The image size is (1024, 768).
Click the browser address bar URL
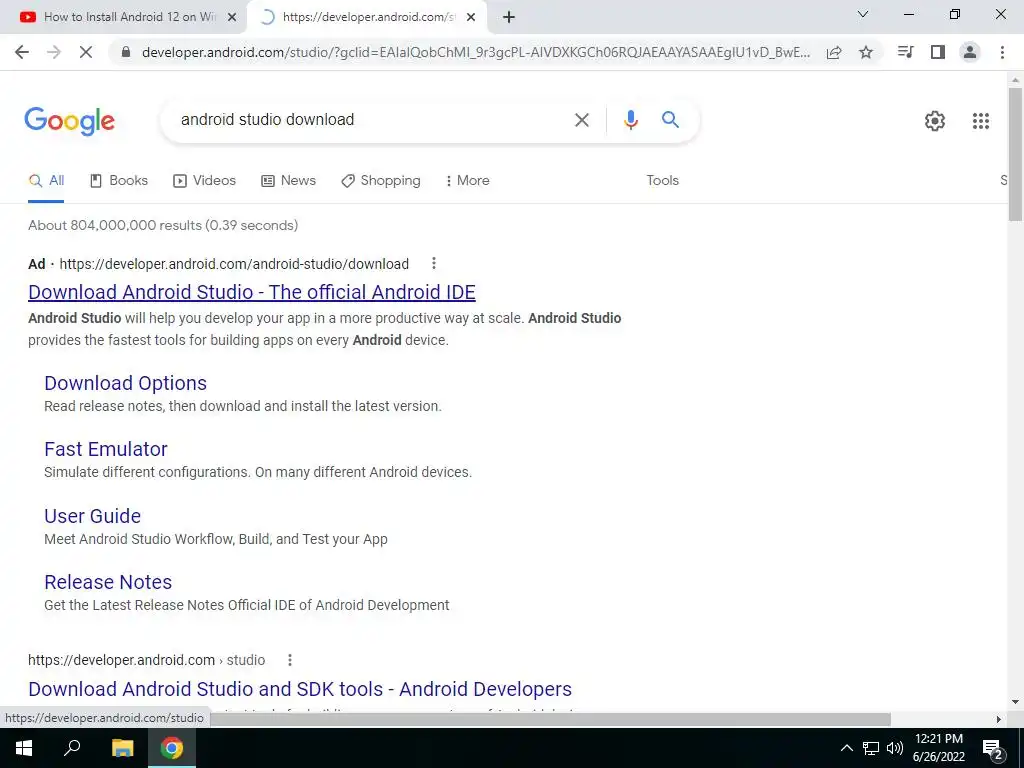[x=476, y=53]
